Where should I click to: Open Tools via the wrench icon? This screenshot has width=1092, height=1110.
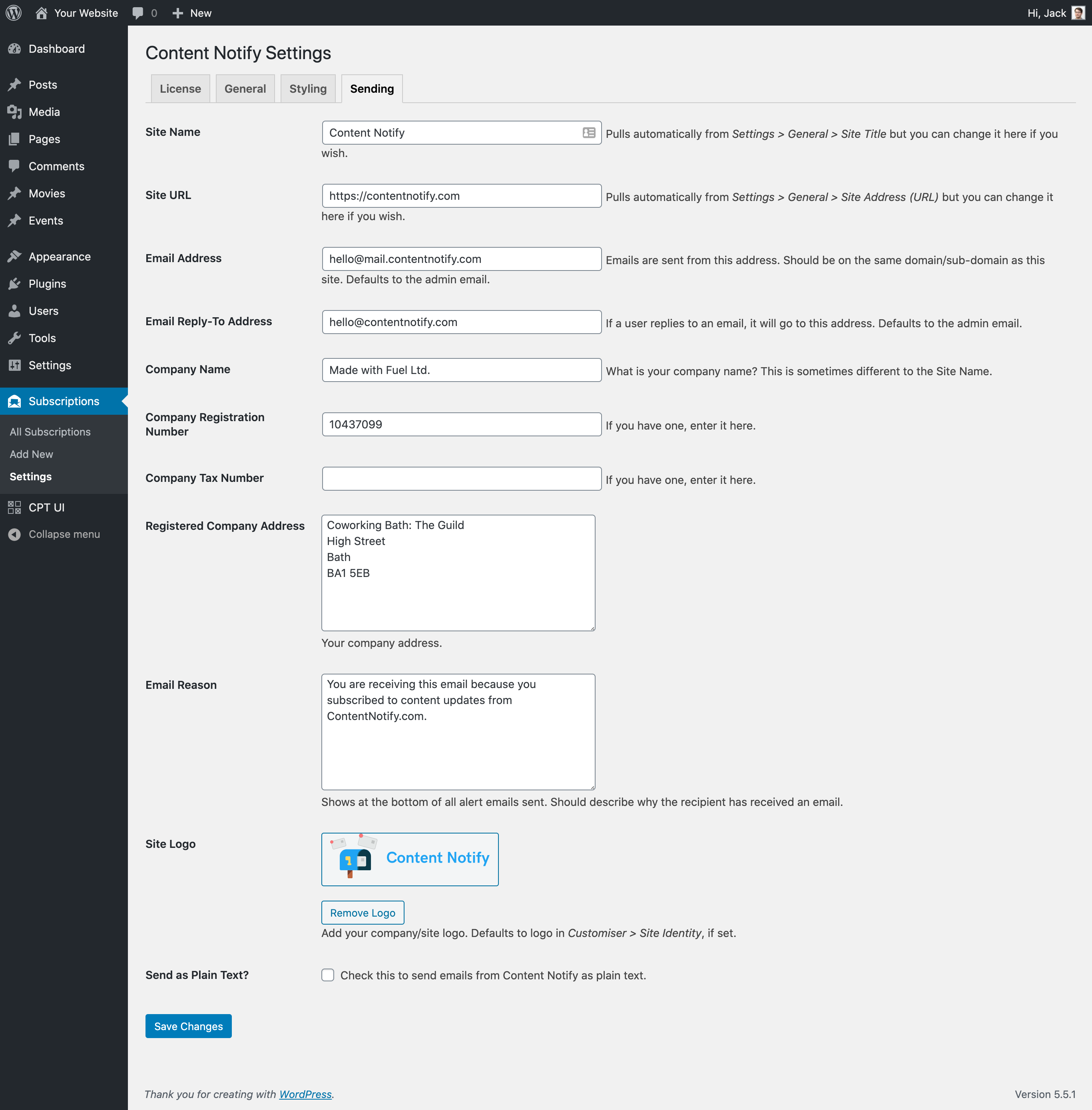pos(15,338)
